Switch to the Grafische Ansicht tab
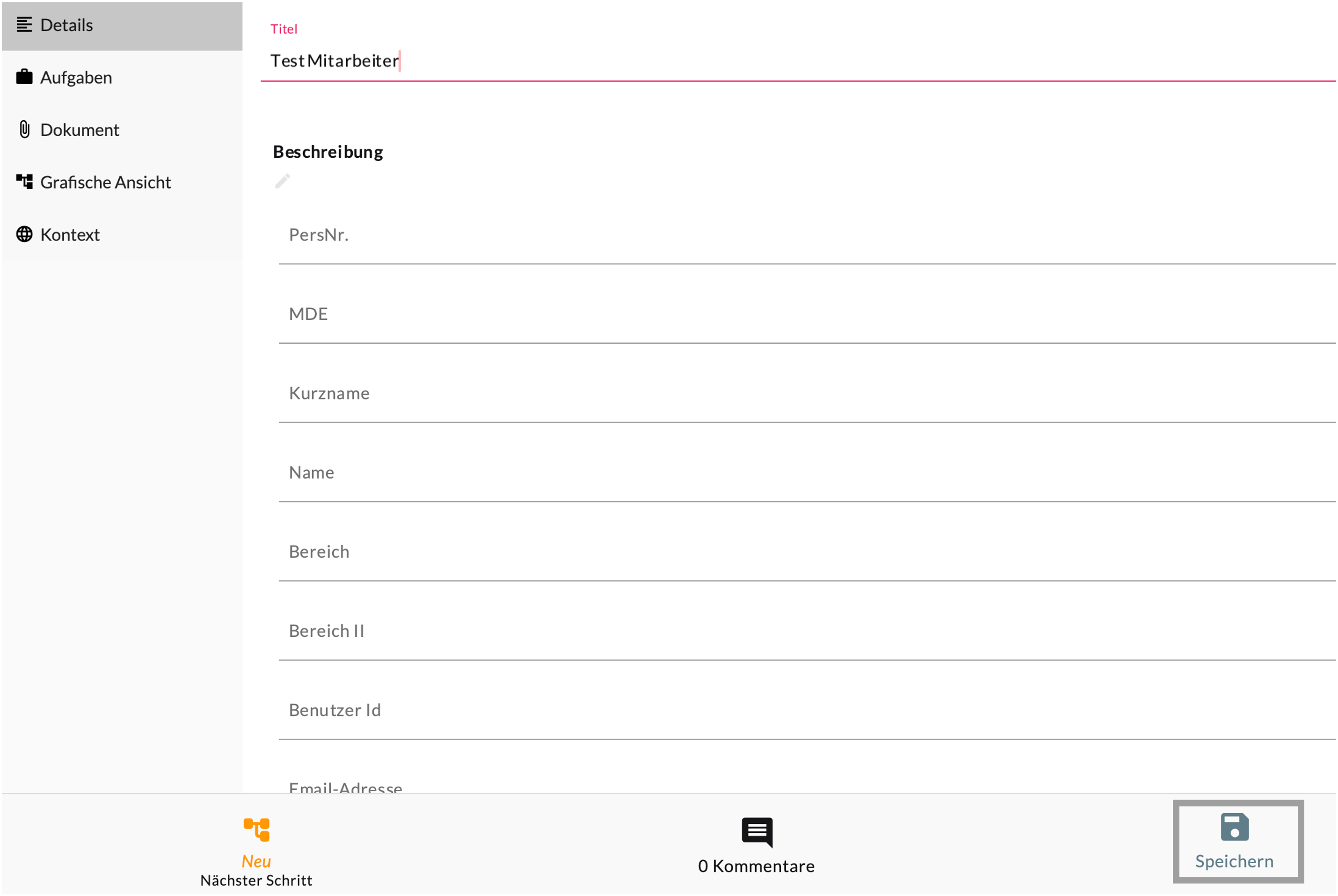The width and height of the screenshot is (1338, 896). tap(106, 182)
